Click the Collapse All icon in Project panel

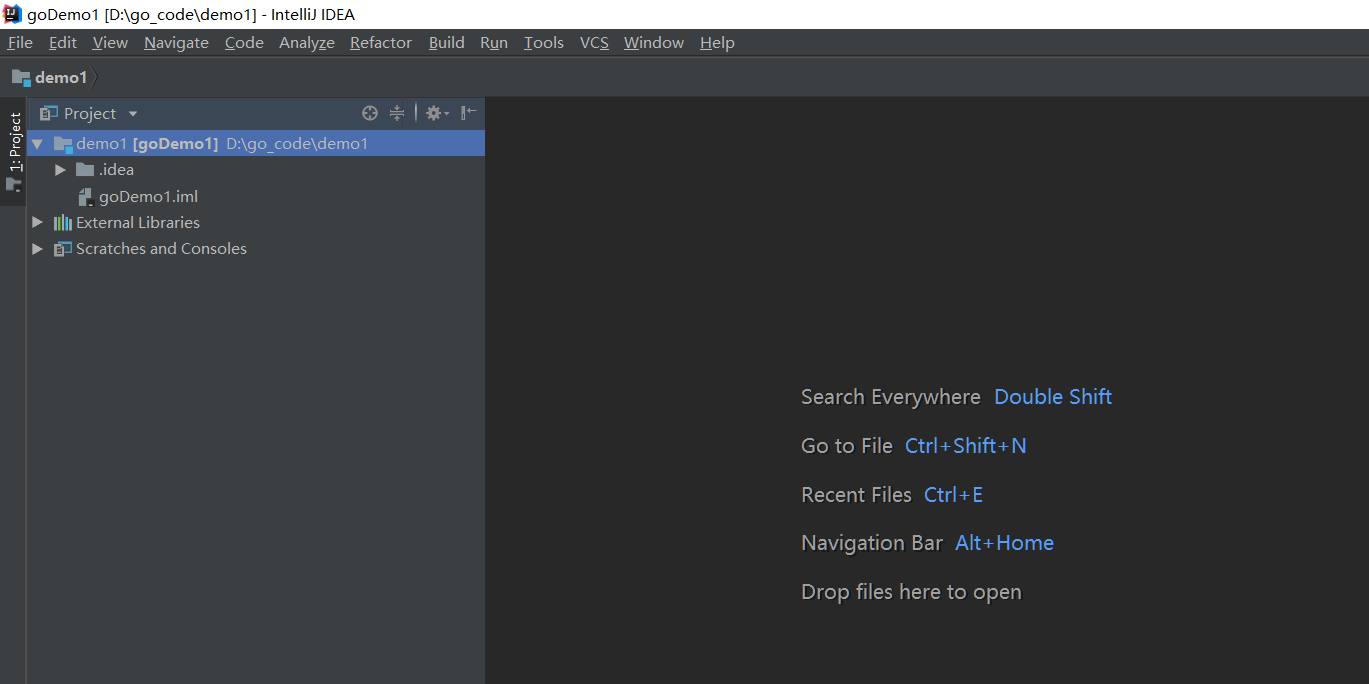click(397, 113)
